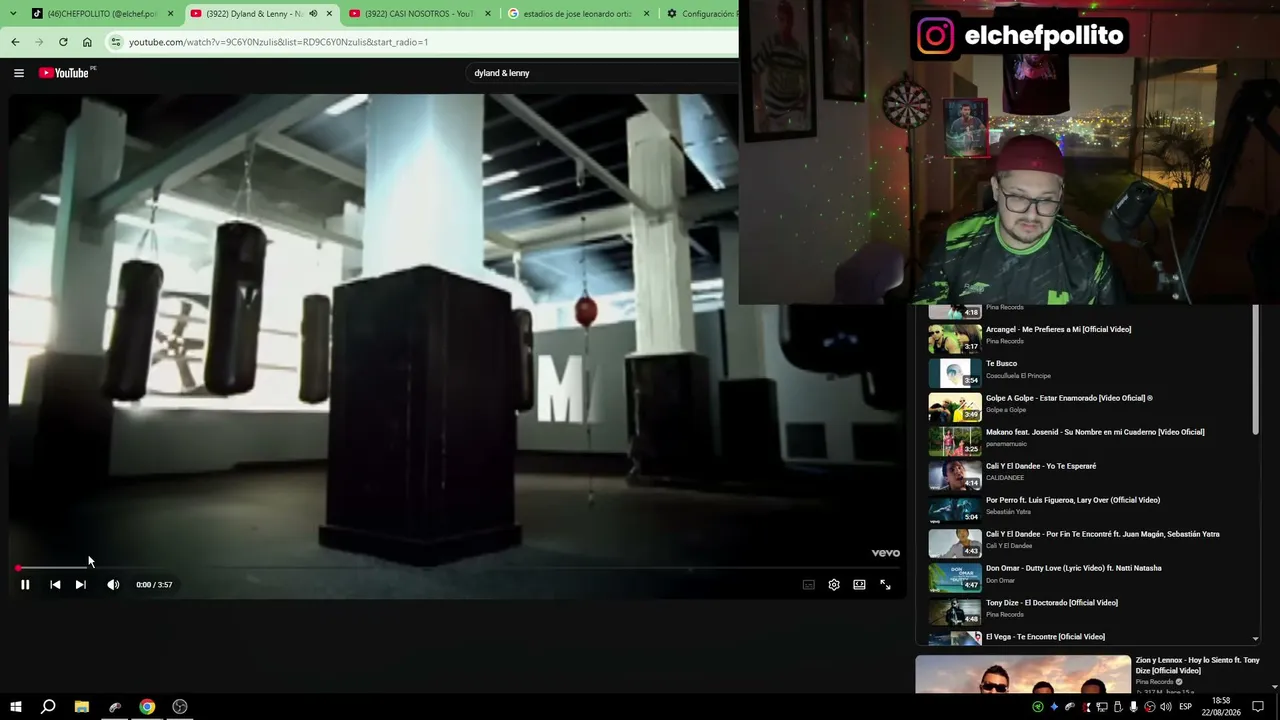Go forward in Chrome
1280x720 pixels.
tap(39, 42)
